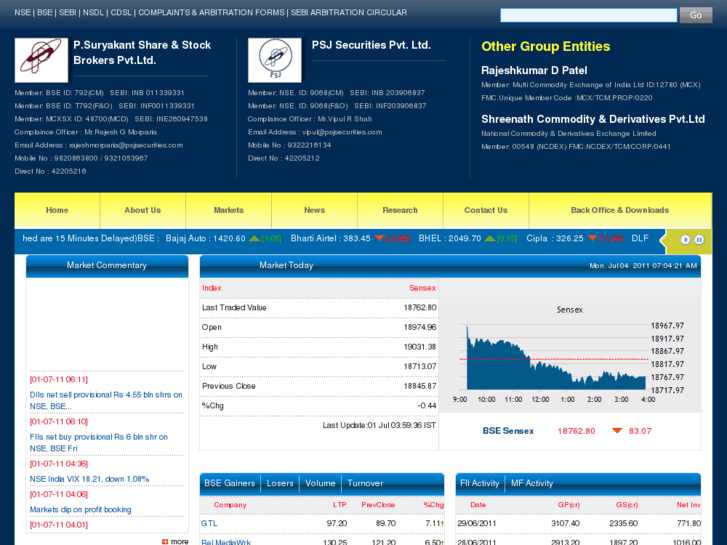Open Complaints & Arbitration Forms link
Image resolution: width=727 pixels, height=545 pixels.
coord(211,13)
